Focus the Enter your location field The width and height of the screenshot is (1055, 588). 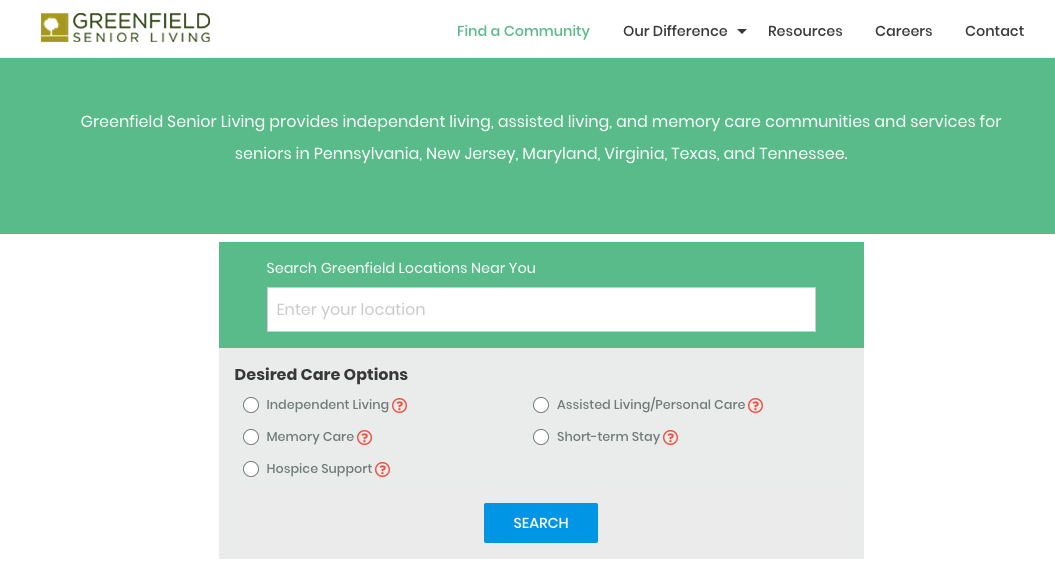point(541,309)
